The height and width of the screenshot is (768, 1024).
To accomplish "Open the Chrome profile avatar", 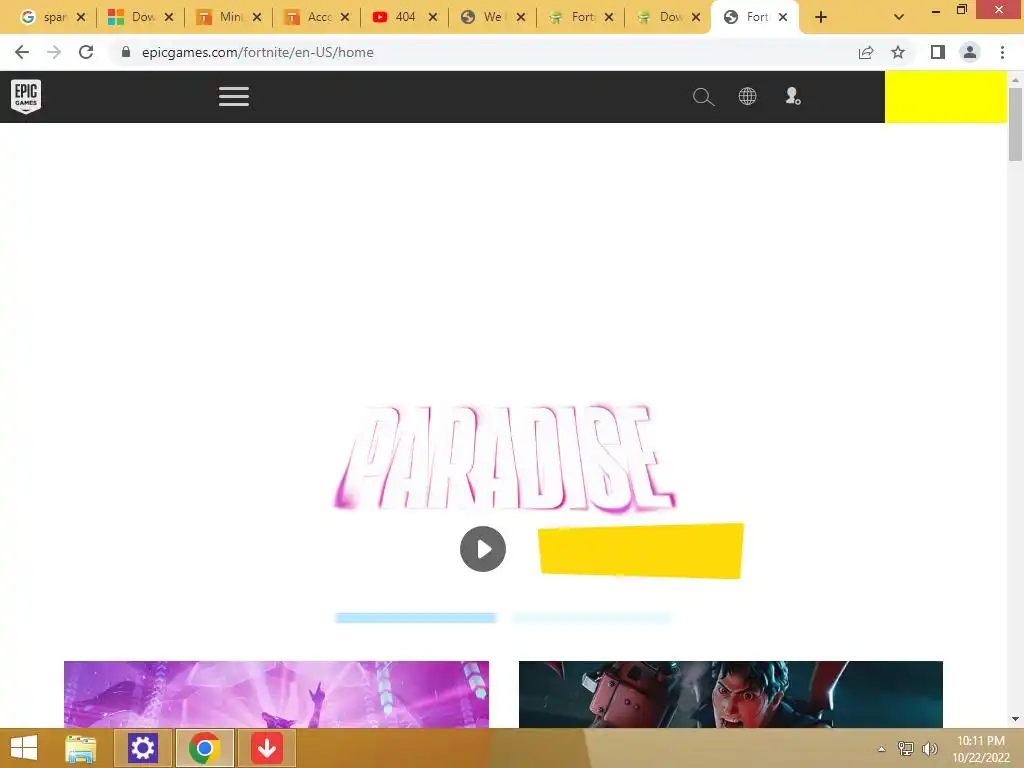I will (970, 52).
